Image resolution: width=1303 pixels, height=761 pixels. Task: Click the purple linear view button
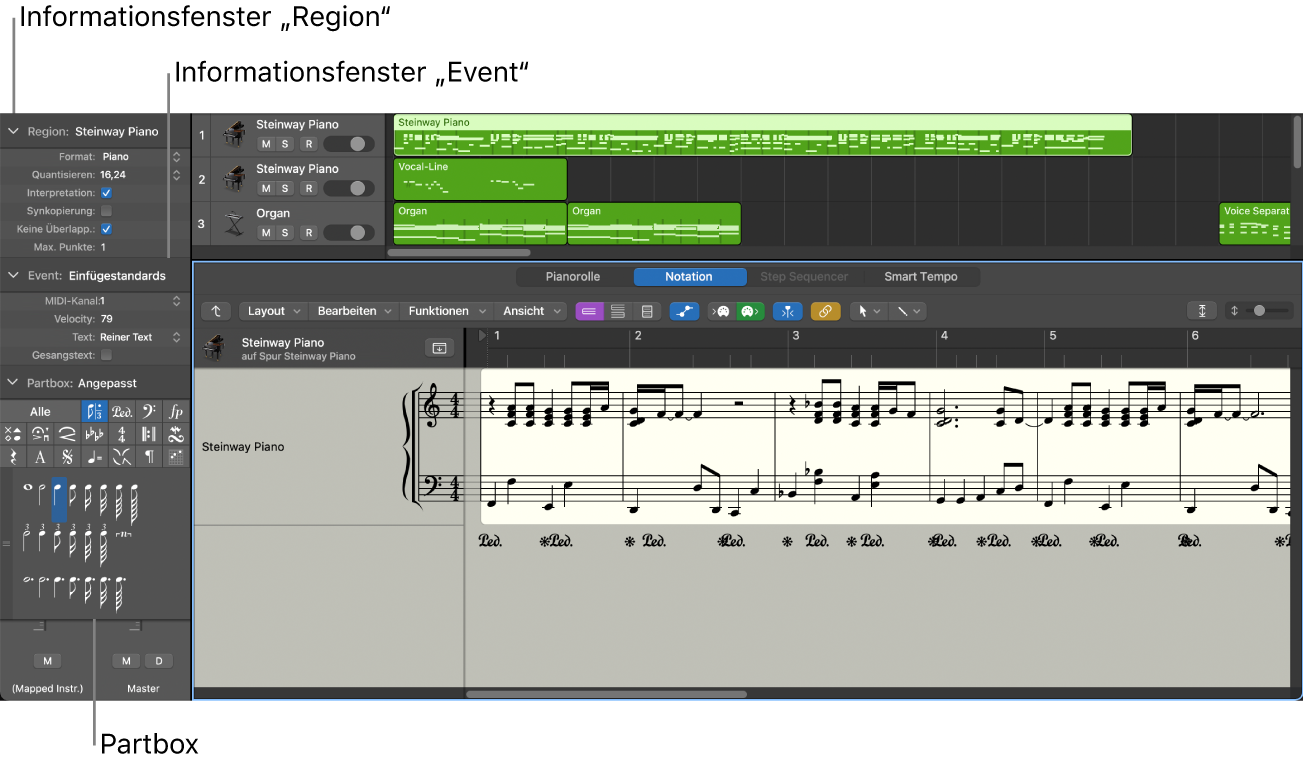(x=590, y=311)
